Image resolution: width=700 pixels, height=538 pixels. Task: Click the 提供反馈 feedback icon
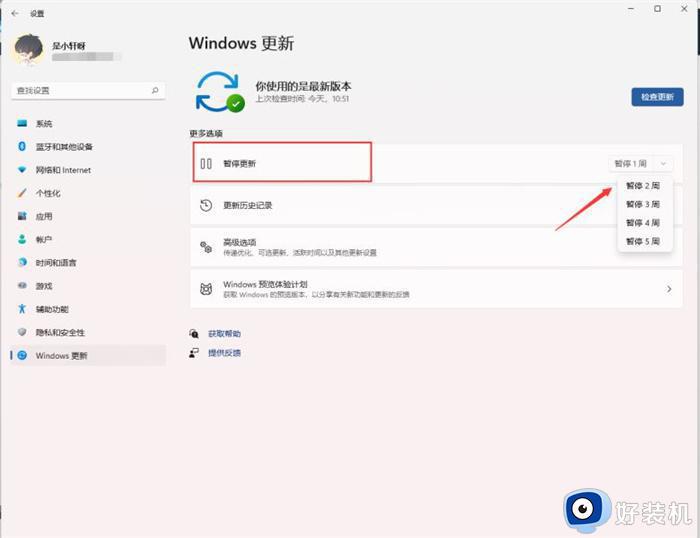(x=194, y=353)
